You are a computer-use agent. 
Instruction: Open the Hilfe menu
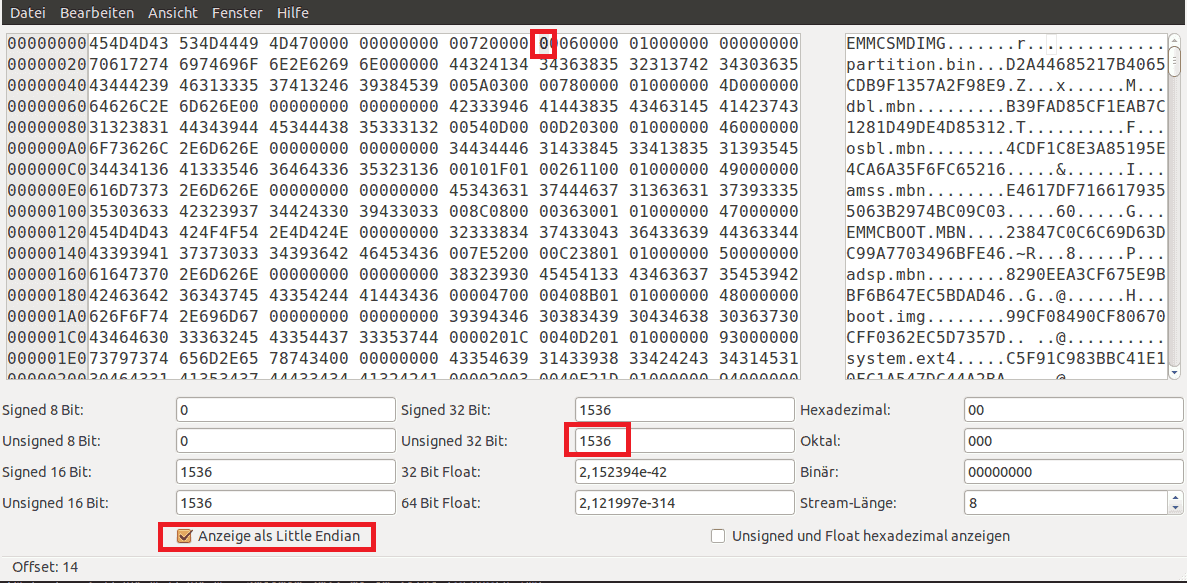pyautogui.click(x=292, y=13)
